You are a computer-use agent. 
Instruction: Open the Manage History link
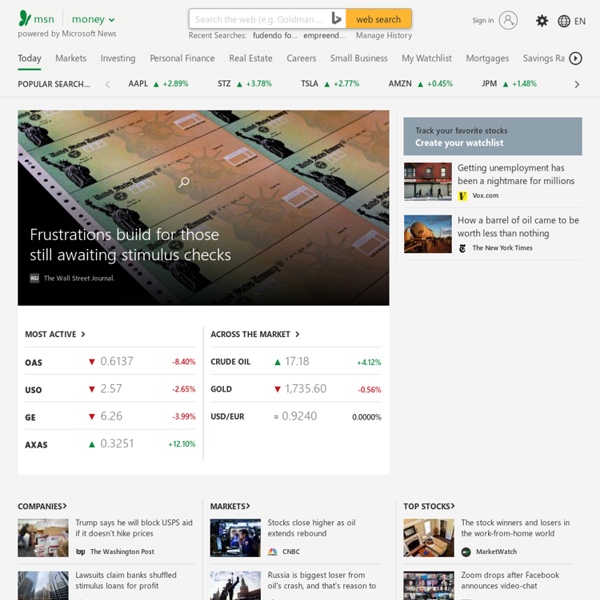384,35
